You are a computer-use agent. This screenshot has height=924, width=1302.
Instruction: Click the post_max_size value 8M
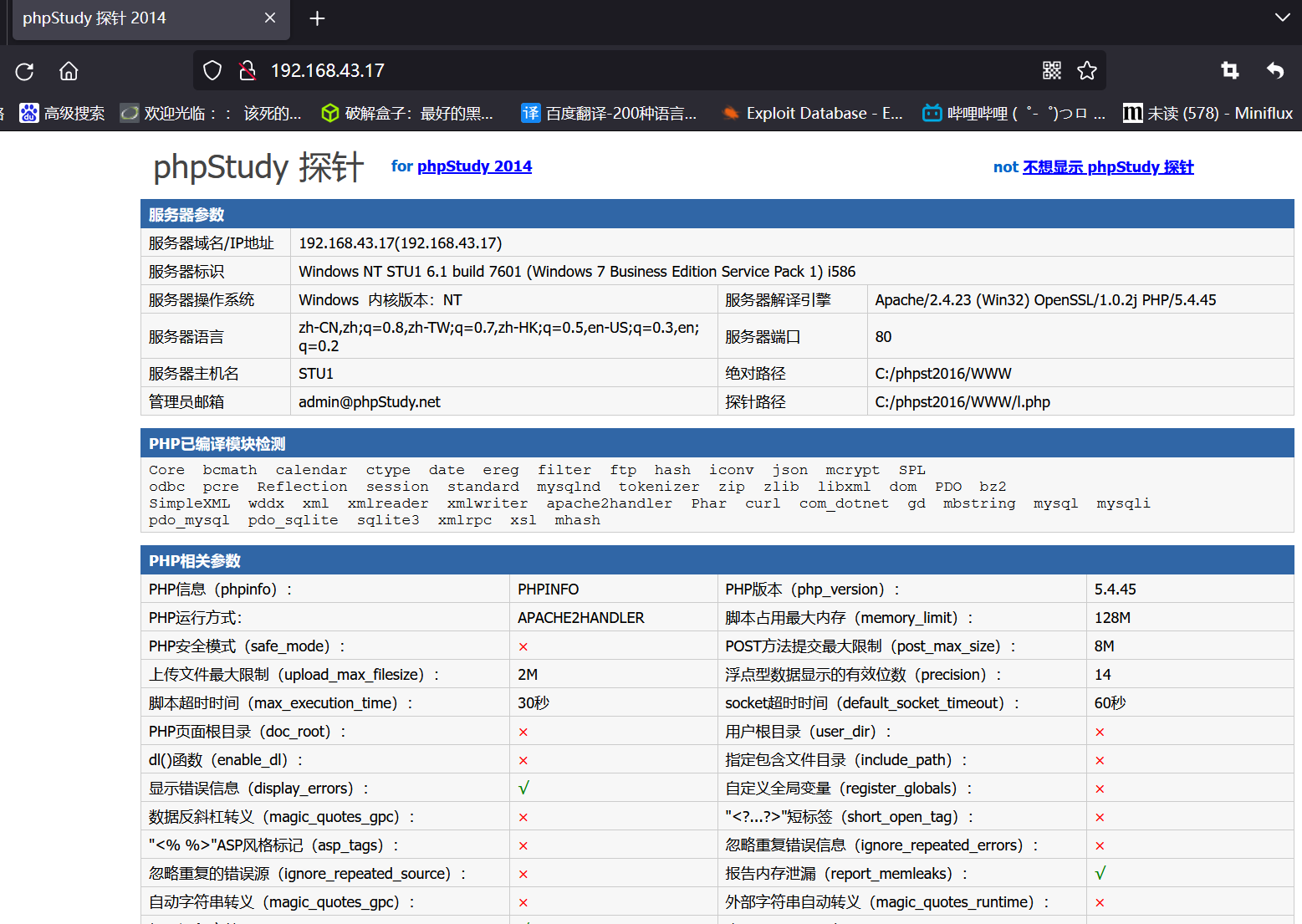pos(1105,646)
